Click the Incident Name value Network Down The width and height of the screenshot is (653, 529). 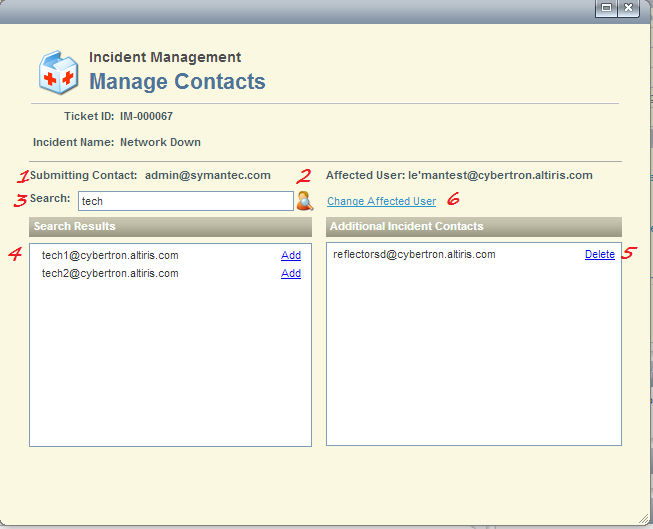point(160,142)
